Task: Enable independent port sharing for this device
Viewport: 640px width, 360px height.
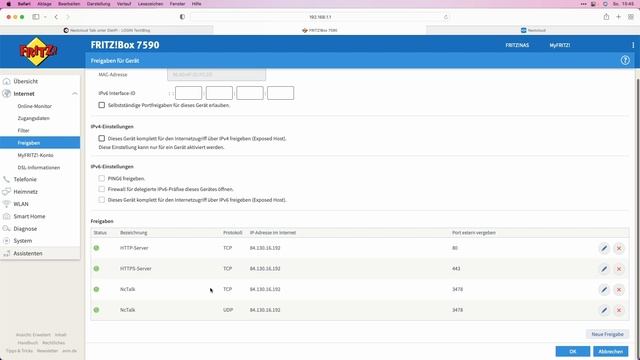Action: click(x=102, y=105)
